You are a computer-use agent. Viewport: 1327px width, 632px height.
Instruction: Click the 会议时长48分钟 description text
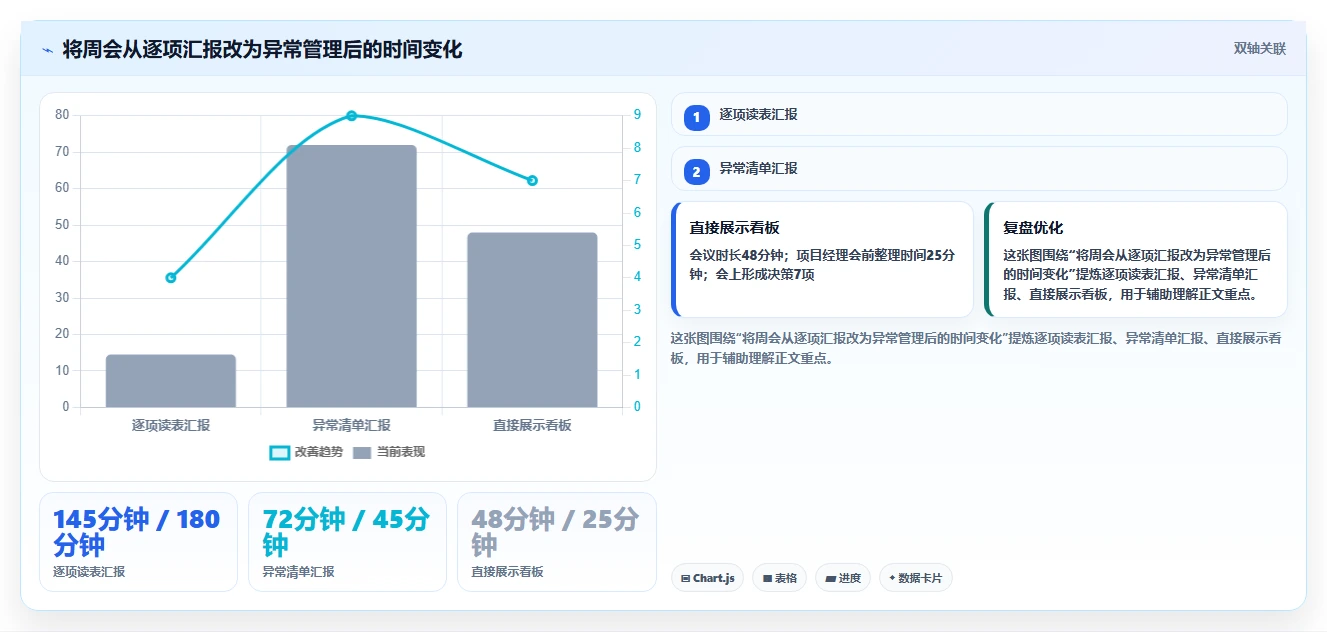[822, 265]
